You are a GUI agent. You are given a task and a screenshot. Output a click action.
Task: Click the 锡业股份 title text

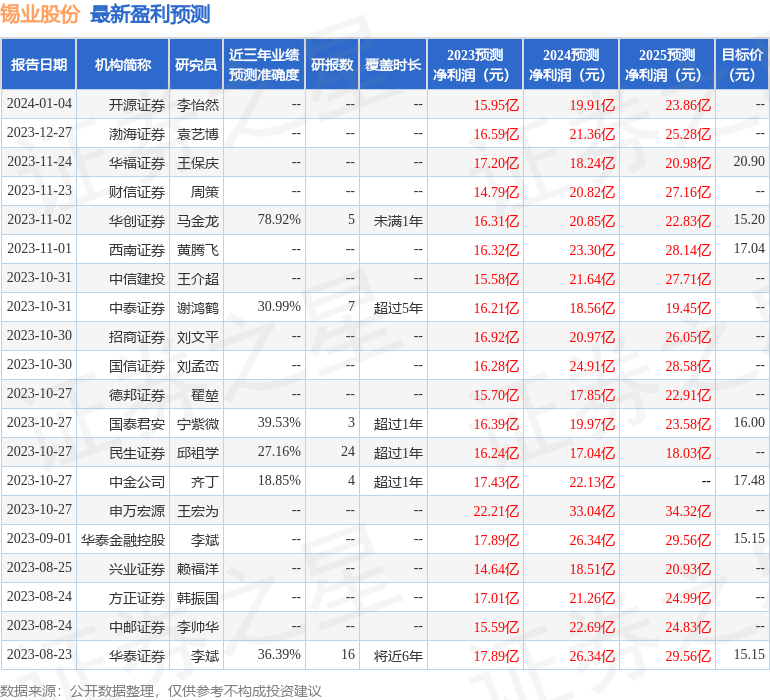(x=40, y=14)
